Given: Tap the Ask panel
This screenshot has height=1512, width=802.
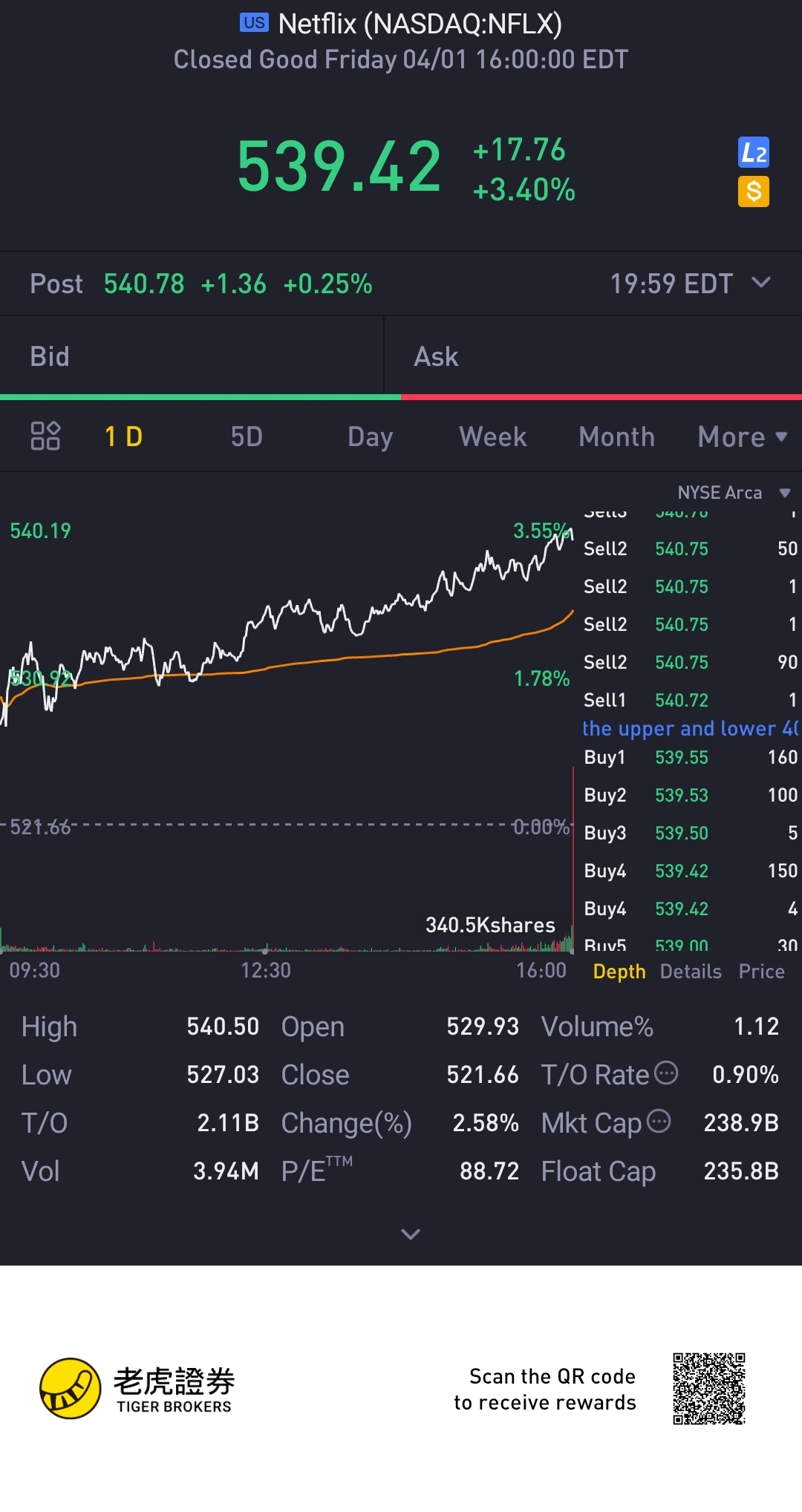Looking at the screenshot, I should click(x=593, y=356).
